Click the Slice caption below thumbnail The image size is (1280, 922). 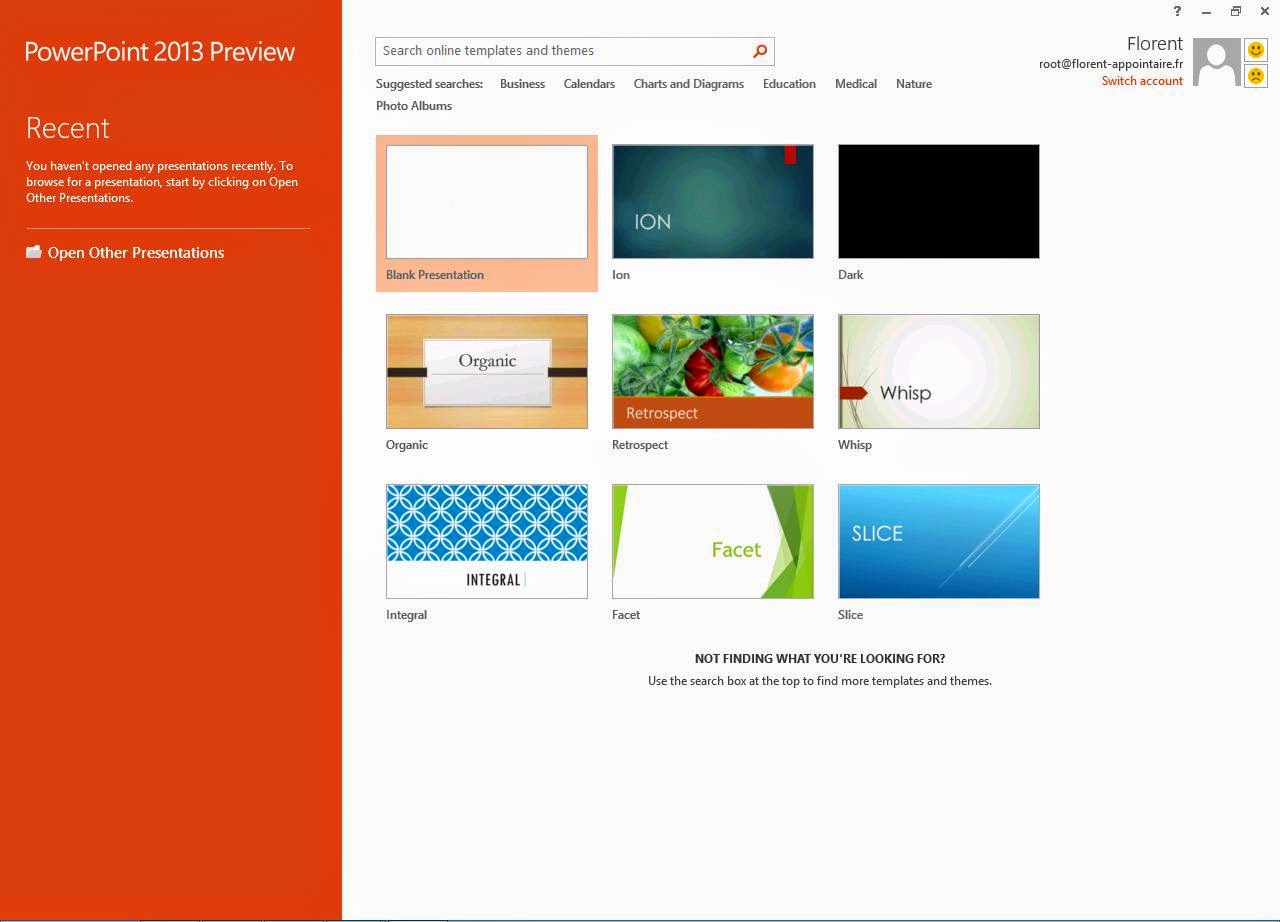point(851,615)
